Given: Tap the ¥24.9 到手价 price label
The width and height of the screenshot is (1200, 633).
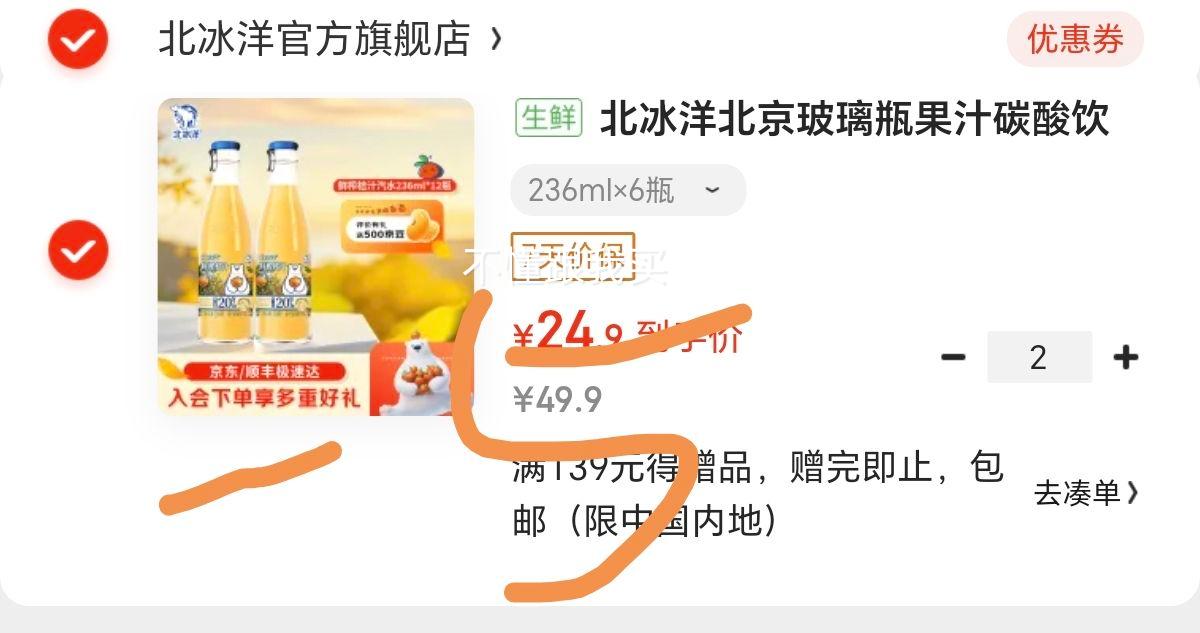Looking at the screenshot, I should [x=627, y=334].
